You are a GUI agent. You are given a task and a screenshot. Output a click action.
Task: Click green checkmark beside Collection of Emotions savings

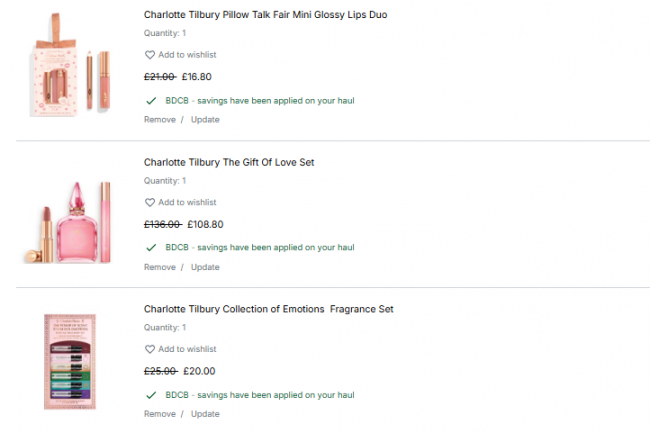pyautogui.click(x=151, y=394)
